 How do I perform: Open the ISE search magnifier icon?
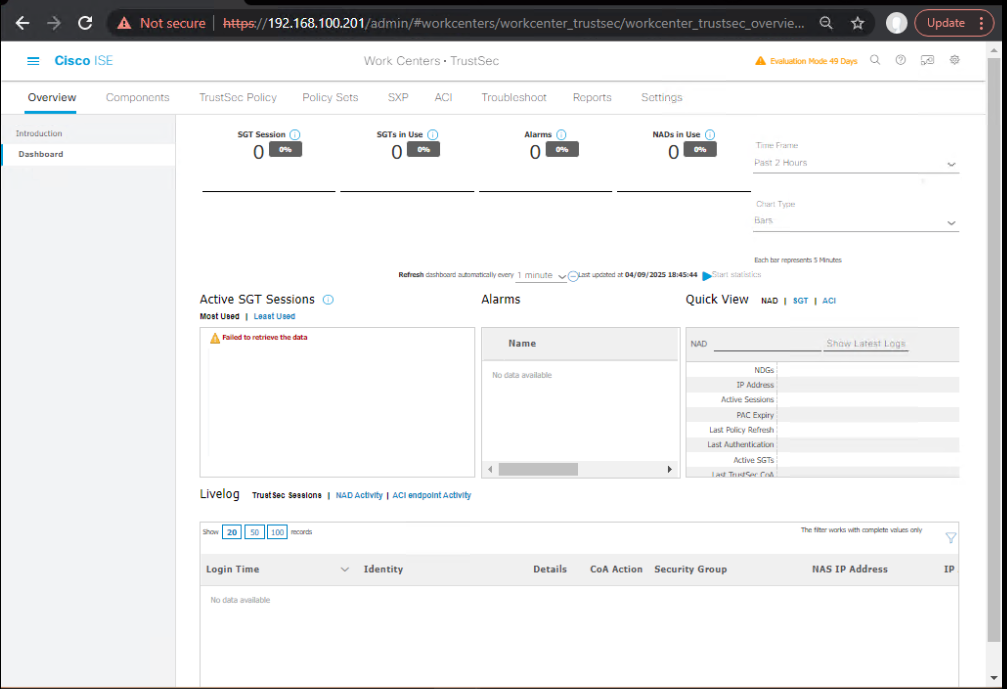875,60
